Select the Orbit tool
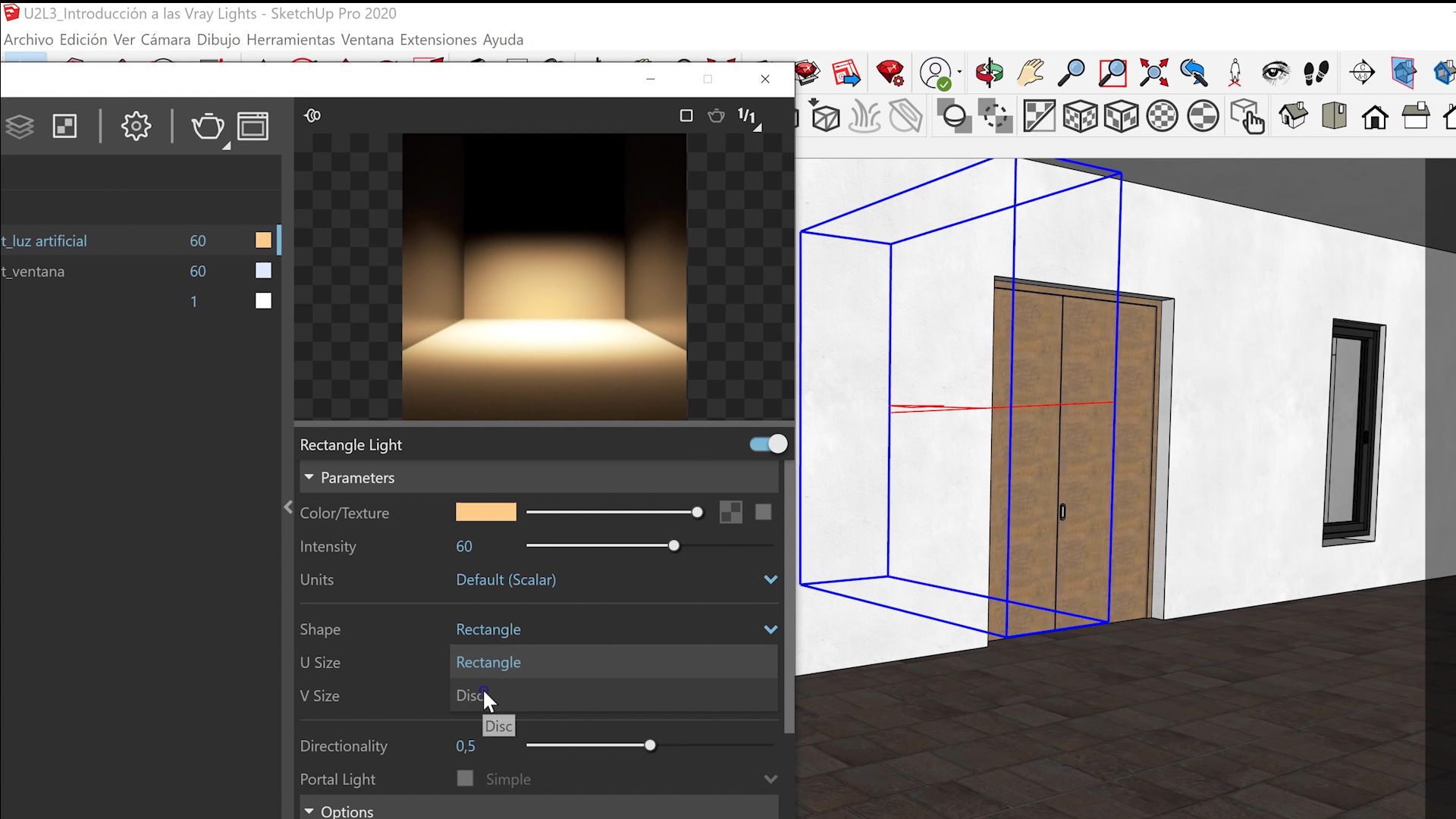Image resolution: width=1456 pixels, height=819 pixels. coord(989,73)
